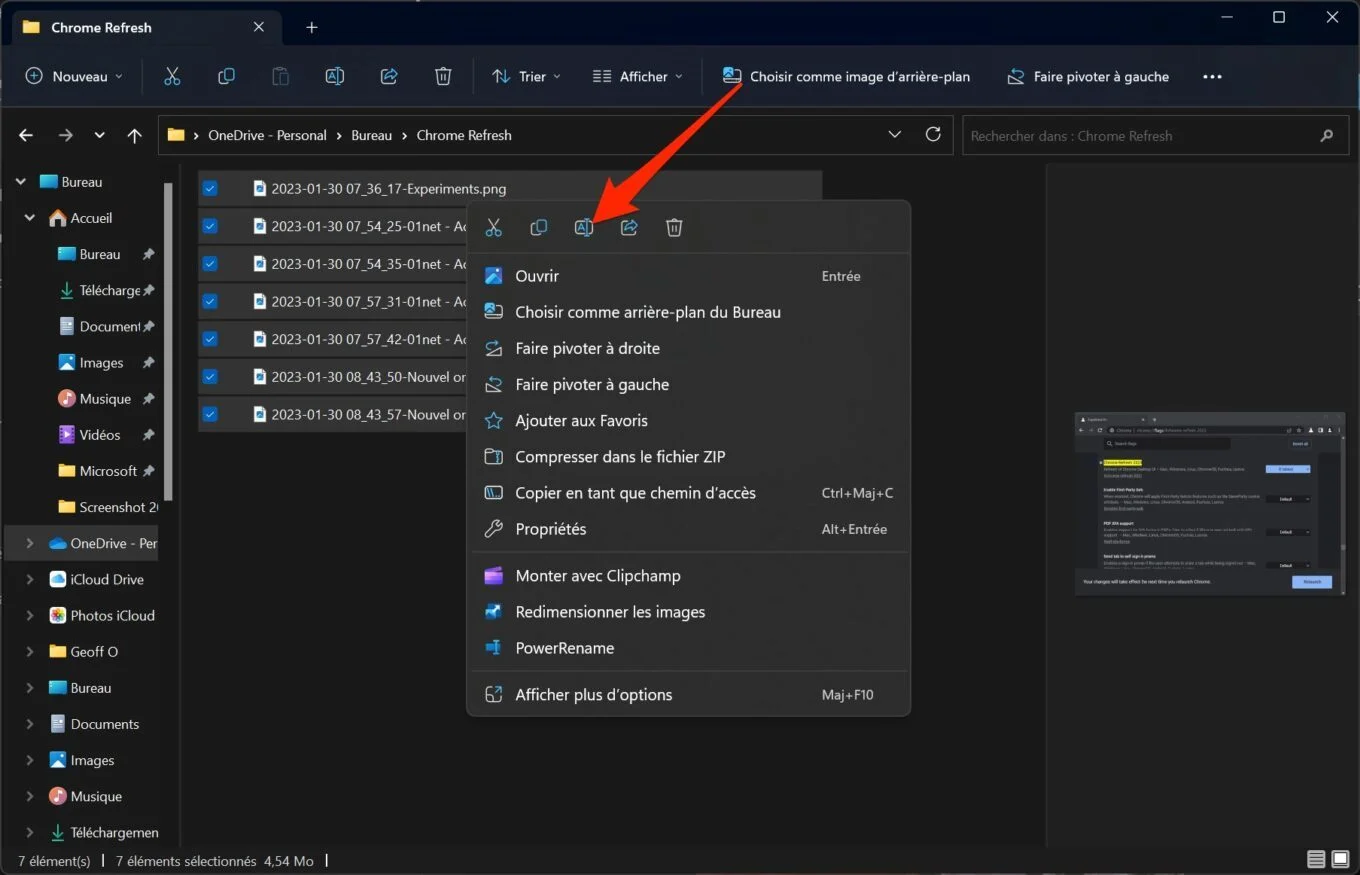This screenshot has width=1360, height=875.
Task: Go forward with the right arrow button
Action: point(65,135)
